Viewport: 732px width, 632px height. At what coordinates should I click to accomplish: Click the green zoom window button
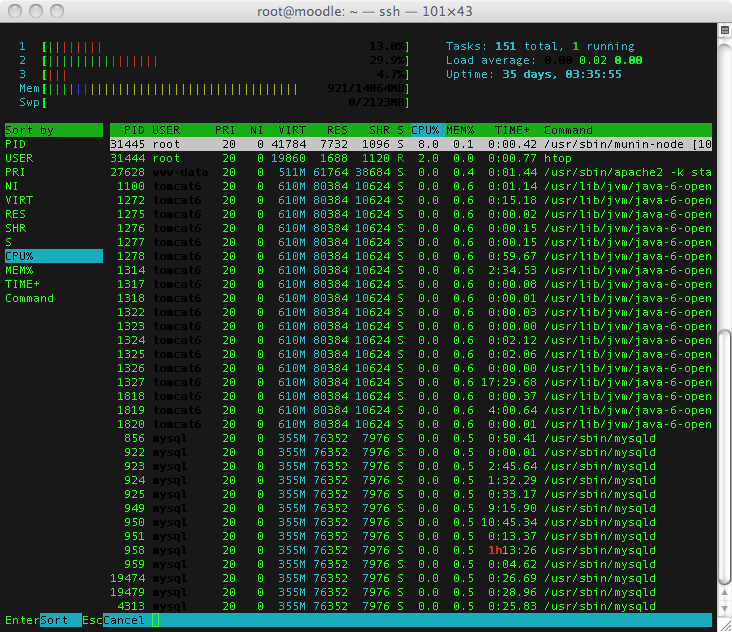(x=55, y=11)
